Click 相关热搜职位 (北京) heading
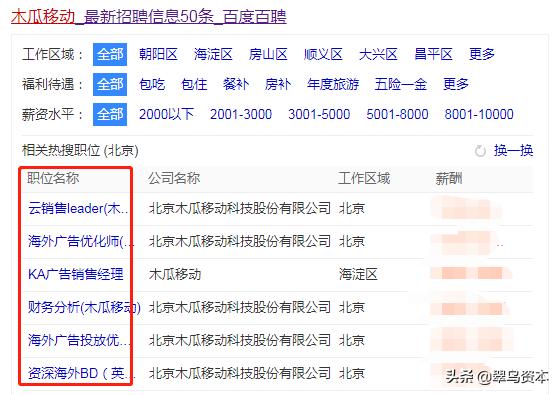The image size is (560, 395). [x=80, y=150]
